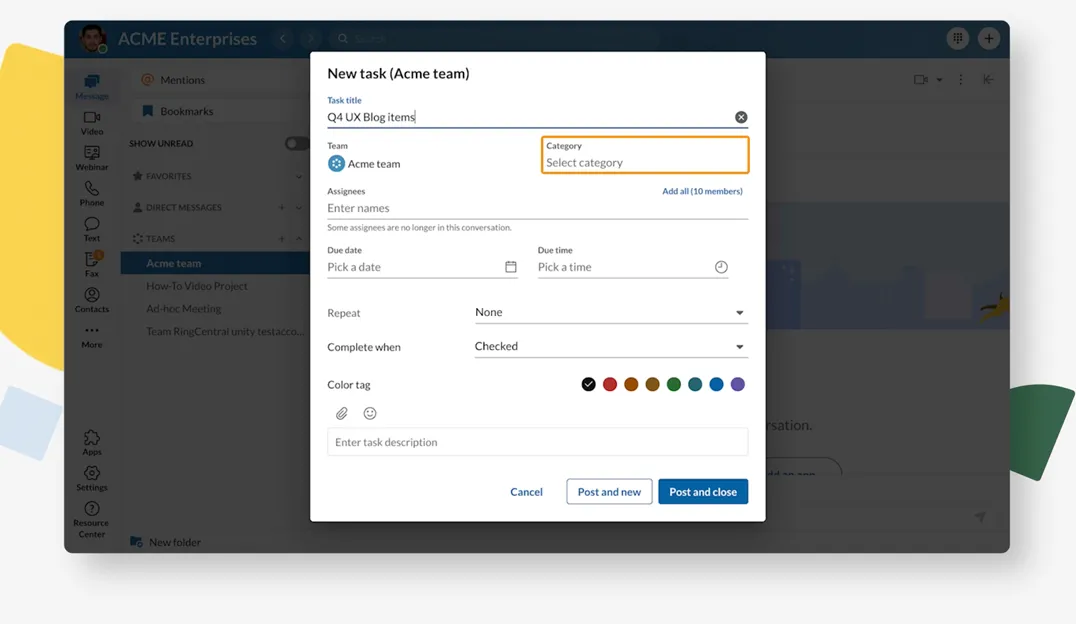Screen dimensions: 1076x624
Task: Cancel the new task dialog
Action: (526, 492)
